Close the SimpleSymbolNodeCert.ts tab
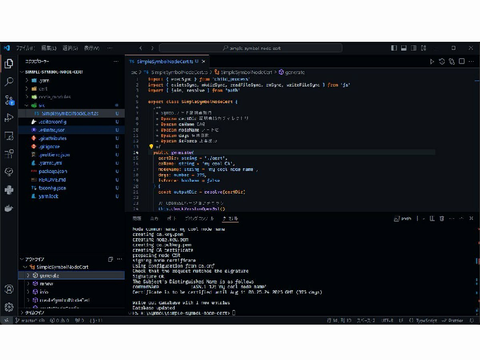Viewport: 480px width, 360px height. [204, 62]
